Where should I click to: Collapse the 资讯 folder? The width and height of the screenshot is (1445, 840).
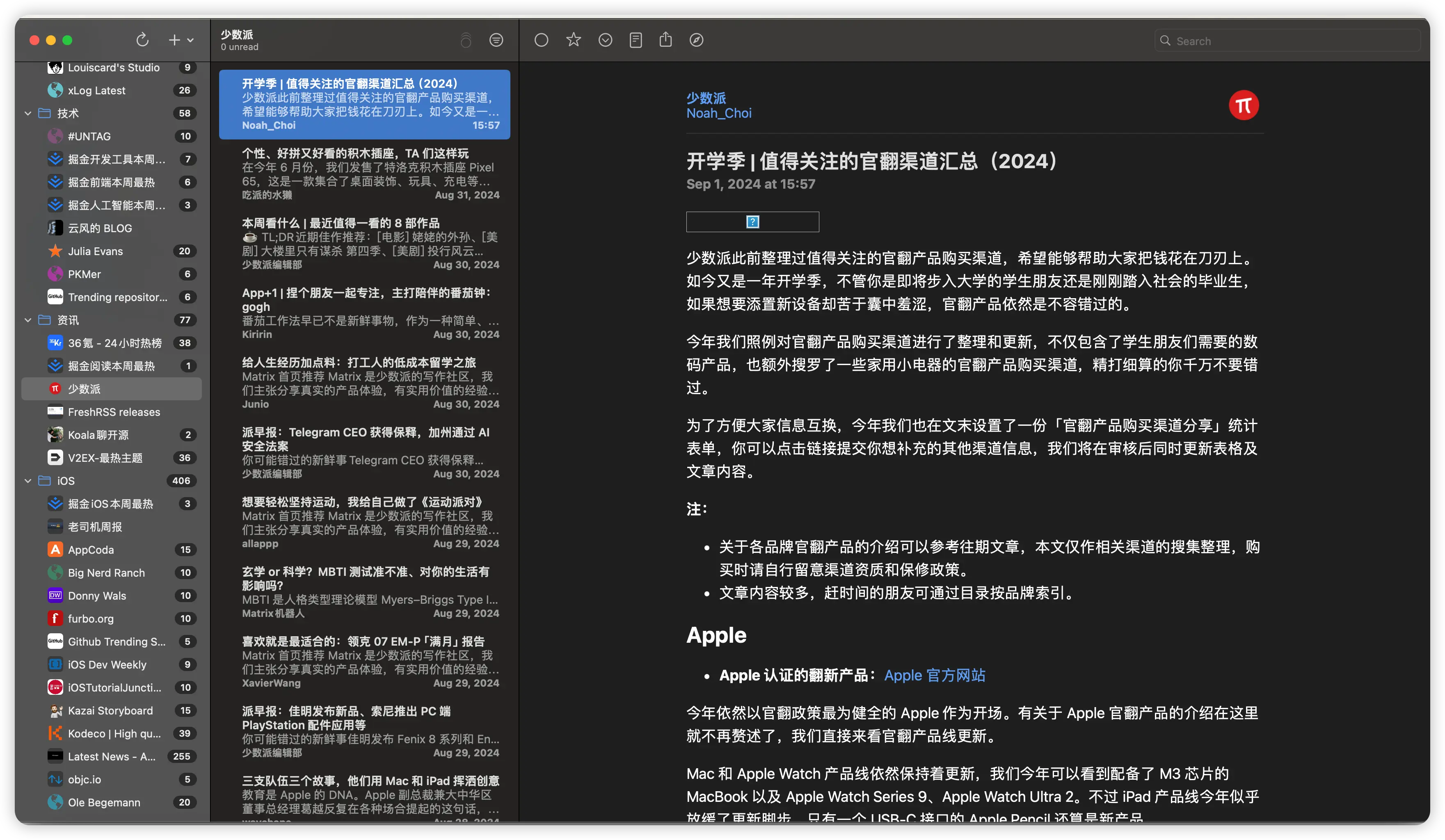tap(27, 320)
